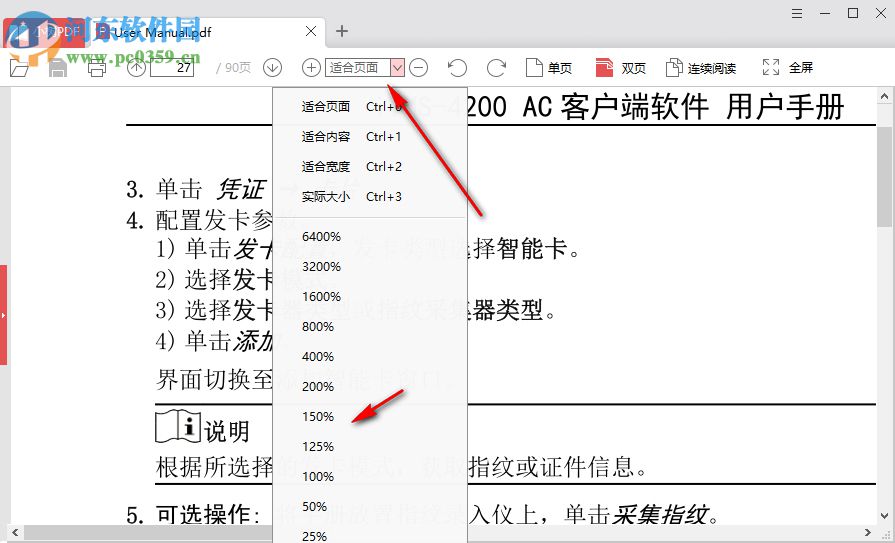Rotate the page clockwise
Viewport: 895px width, 543px height.
pos(496,68)
